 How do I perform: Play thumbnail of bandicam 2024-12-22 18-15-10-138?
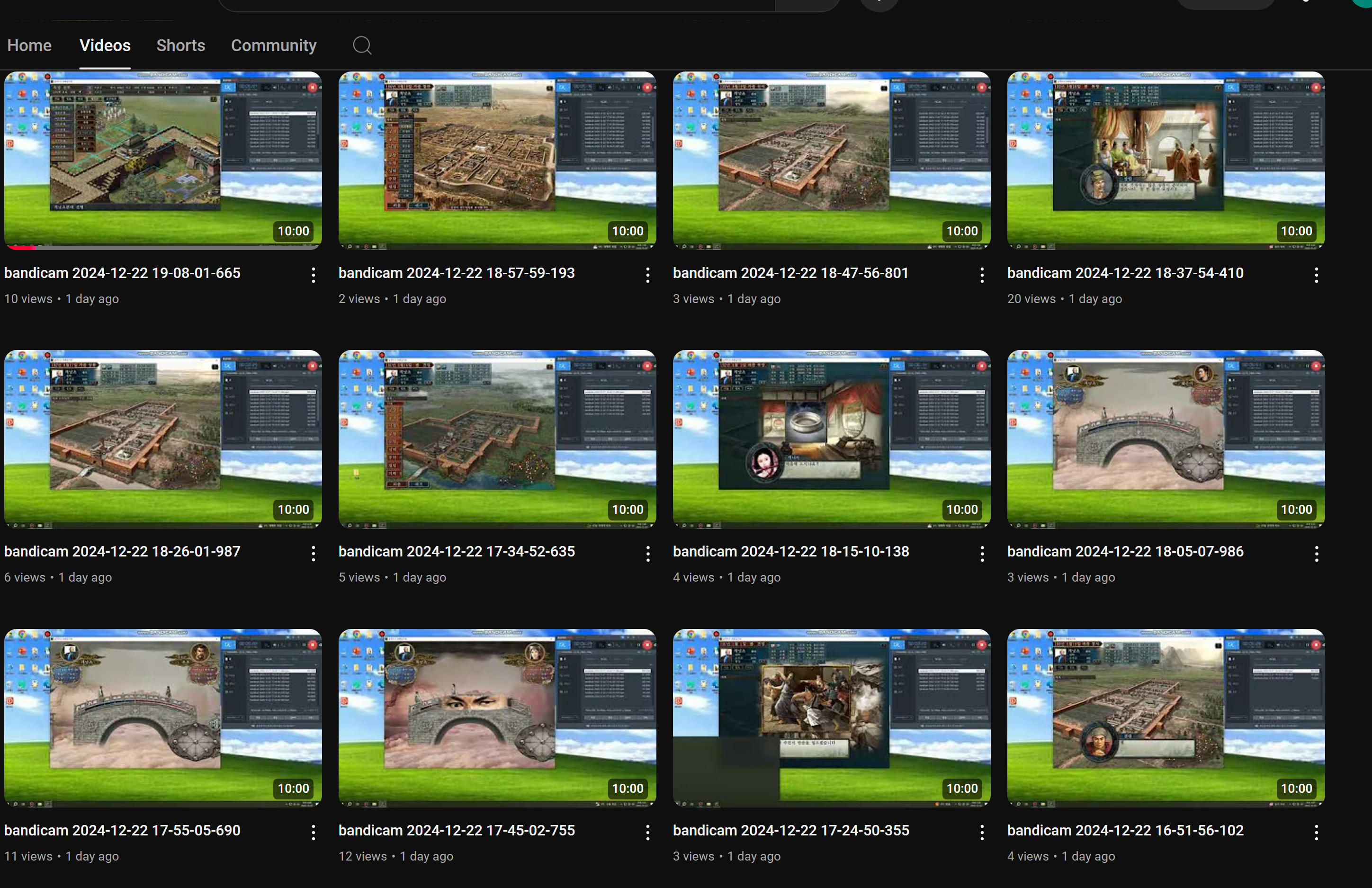click(832, 440)
